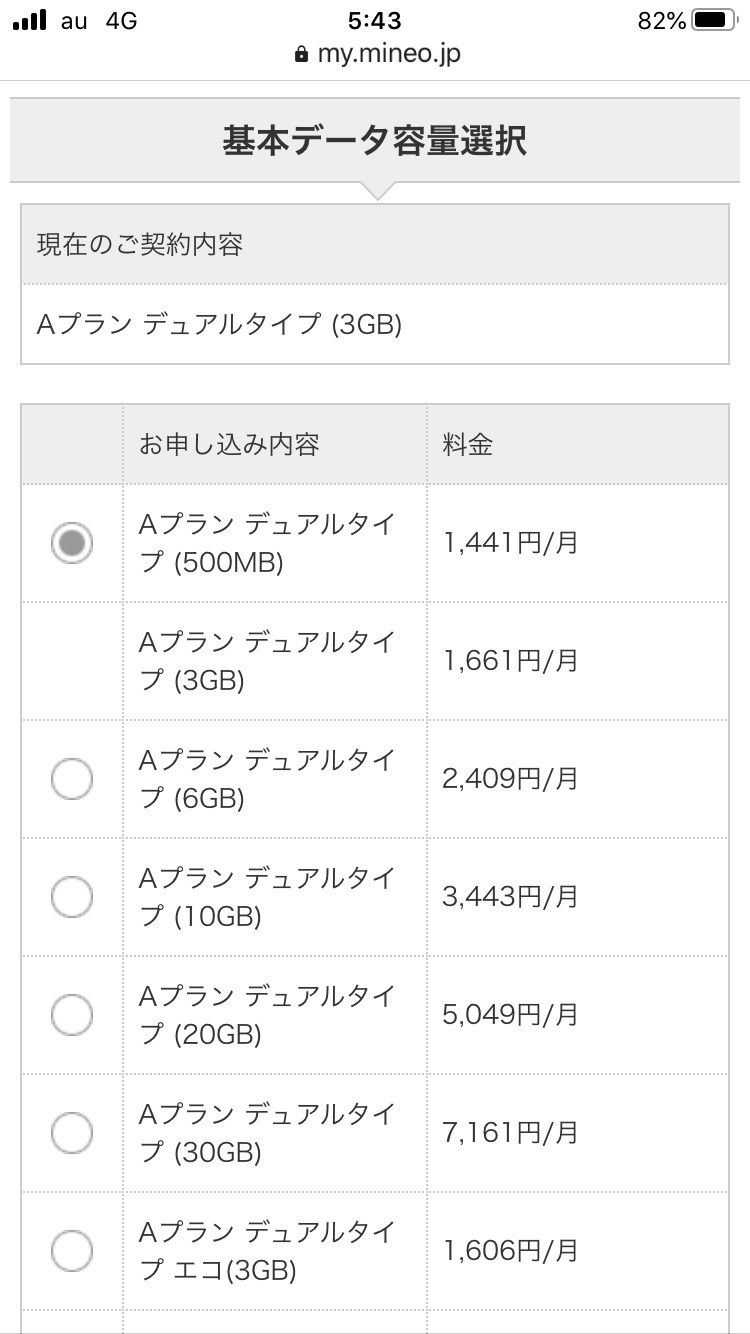
Task: Tap the my.mineo.jp address bar
Action: point(388,54)
